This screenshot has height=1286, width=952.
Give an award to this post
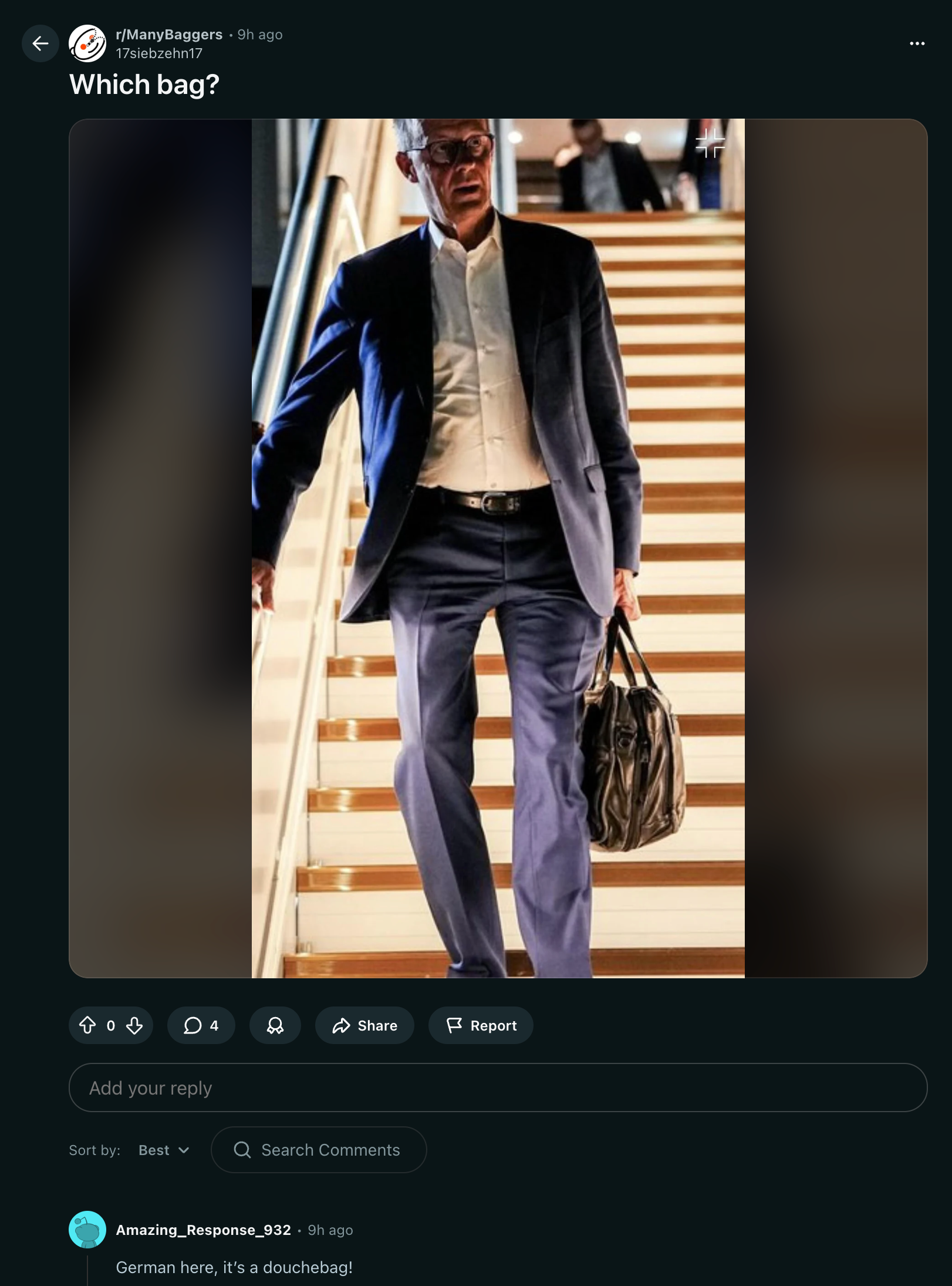point(275,1025)
